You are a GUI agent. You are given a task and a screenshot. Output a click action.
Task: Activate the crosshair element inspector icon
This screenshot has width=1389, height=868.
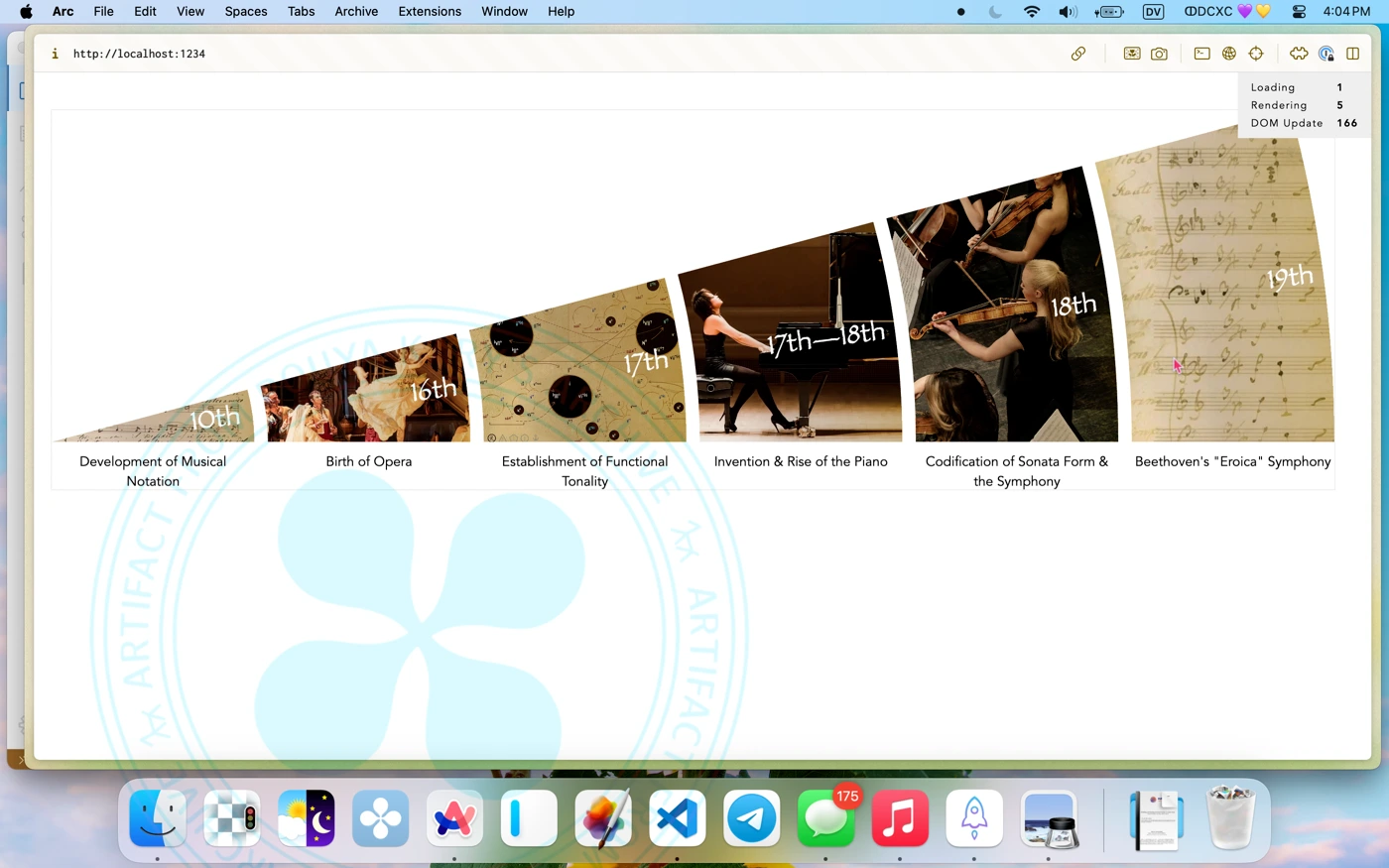(1256, 54)
